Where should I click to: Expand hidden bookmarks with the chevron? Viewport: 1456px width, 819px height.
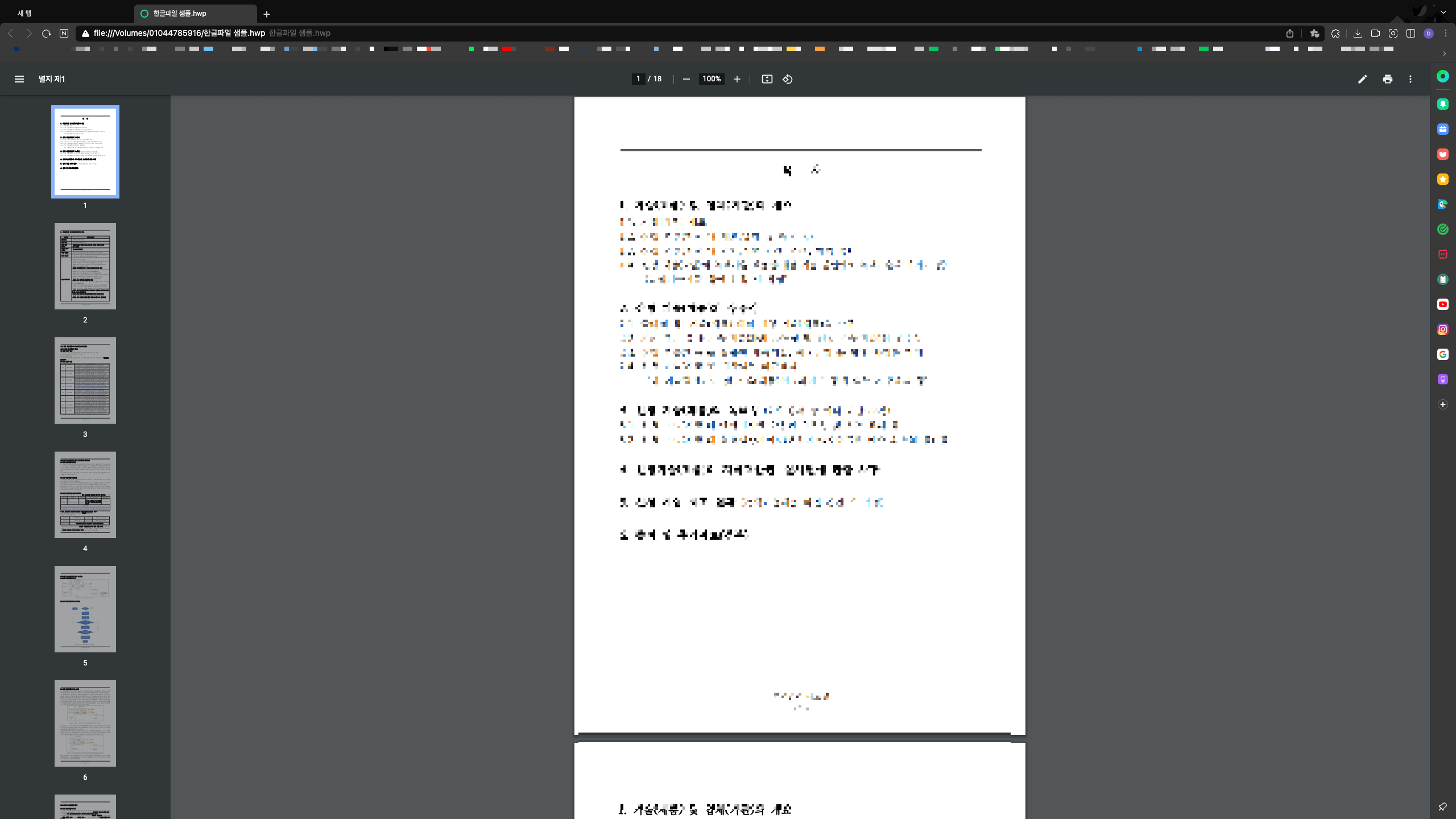tap(1443, 53)
